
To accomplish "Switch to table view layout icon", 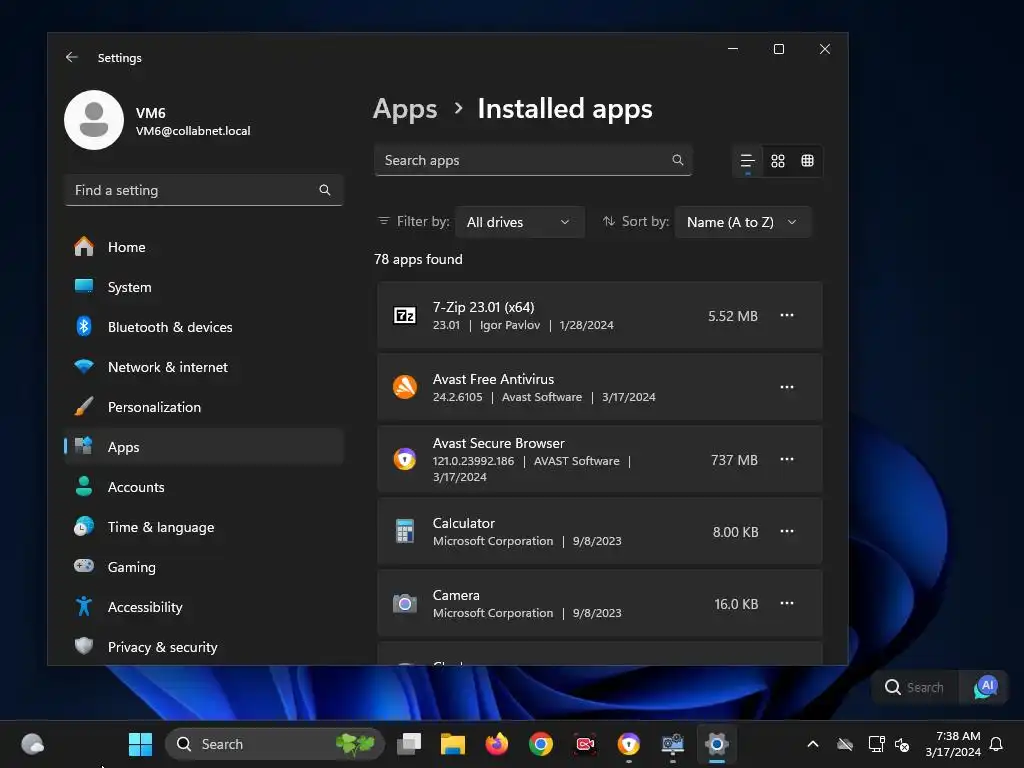I will pyautogui.click(x=807, y=161).
